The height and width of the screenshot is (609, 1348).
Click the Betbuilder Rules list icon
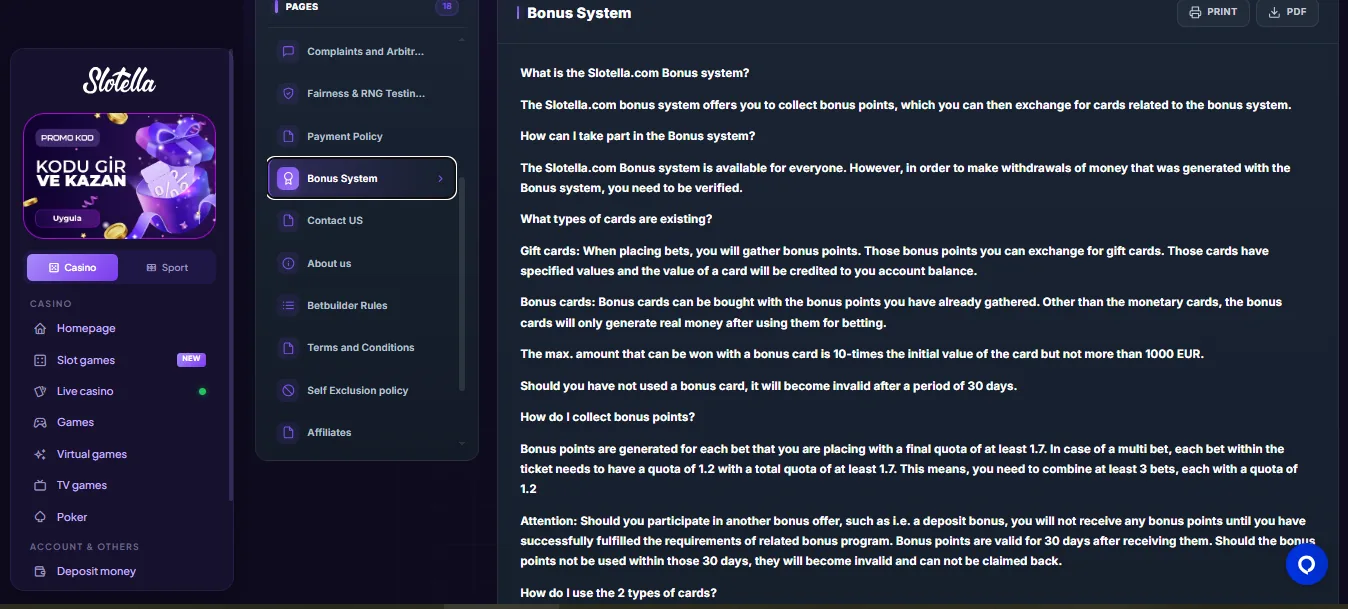pyautogui.click(x=288, y=305)
